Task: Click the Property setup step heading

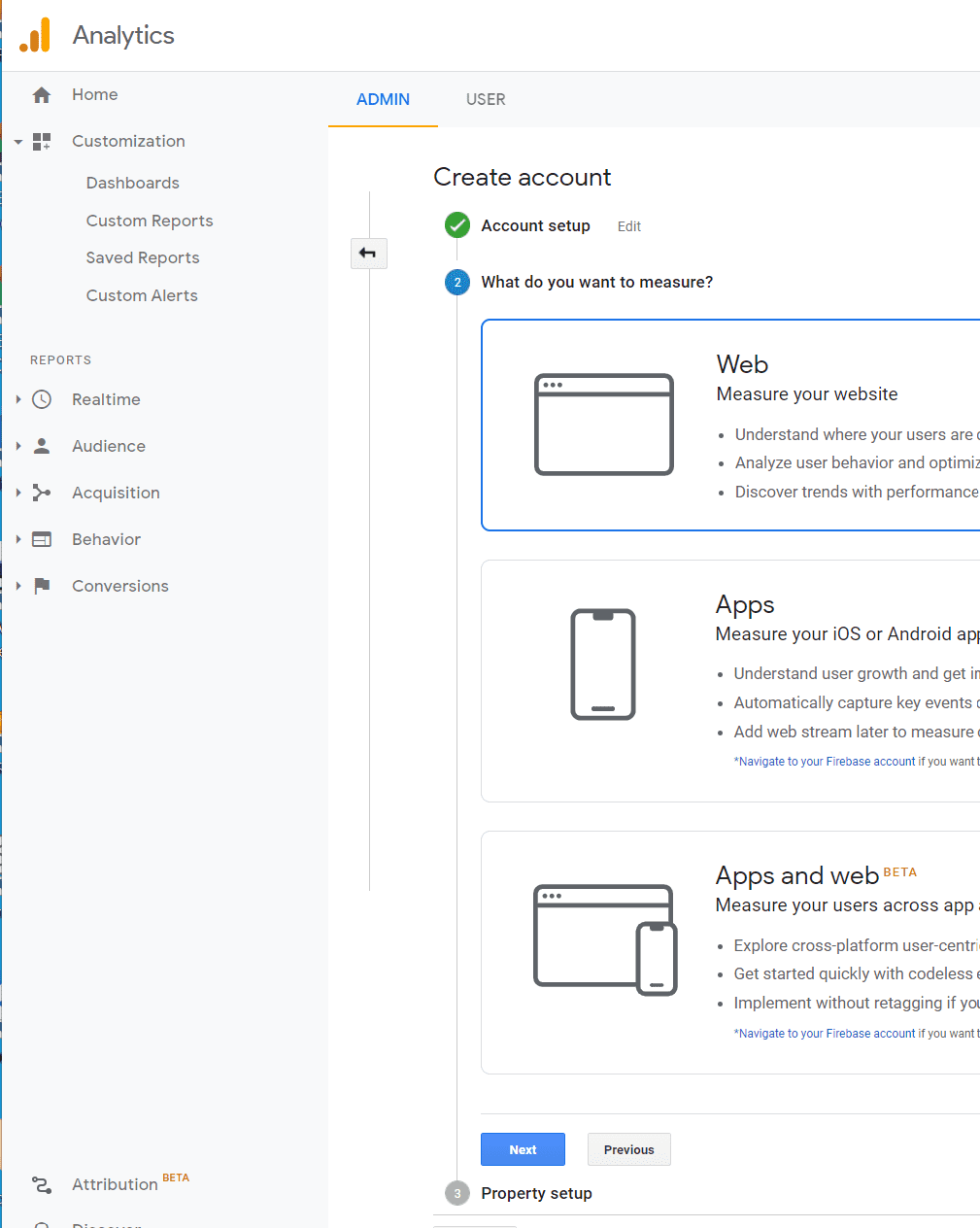Action: (x=536, y=1193)
